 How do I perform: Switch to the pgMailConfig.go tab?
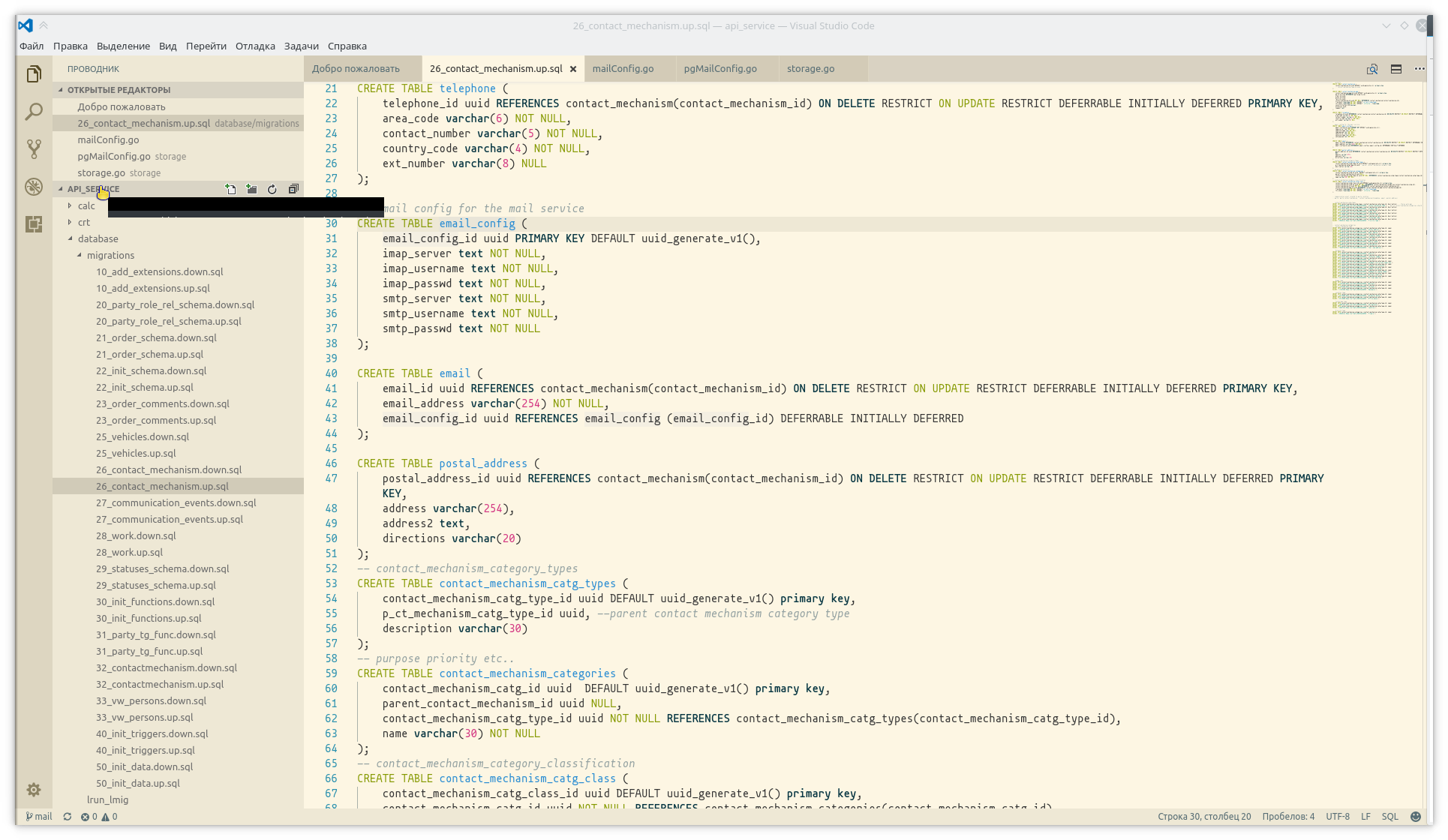click(x=720, y=69)
